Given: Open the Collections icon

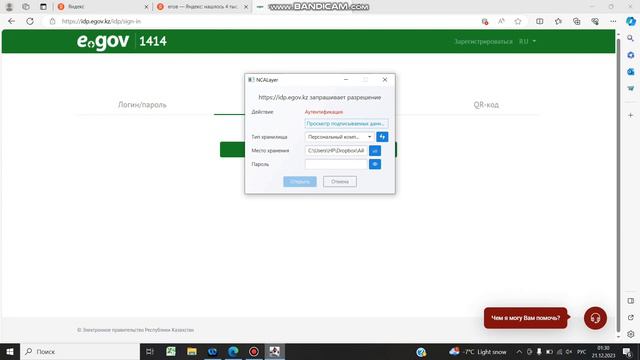Looking at the screenshot, I should pos(576,21).
